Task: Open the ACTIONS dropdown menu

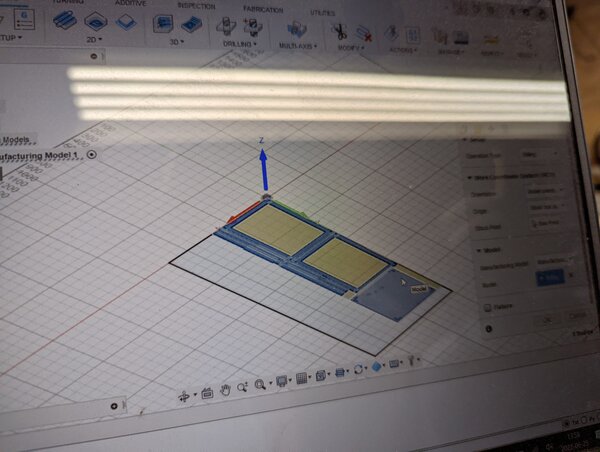Action: pyautogui.click(x=403, y=50)
